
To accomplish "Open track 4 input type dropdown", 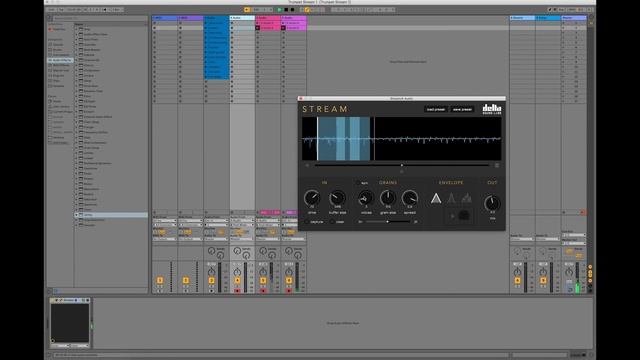I will pos(242,221).
